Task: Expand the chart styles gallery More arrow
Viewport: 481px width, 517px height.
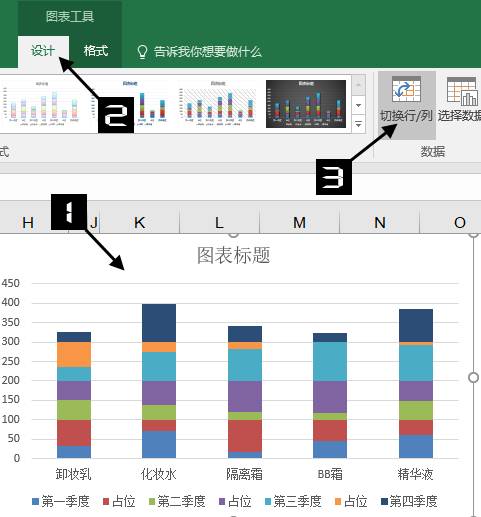Action: 358,125
